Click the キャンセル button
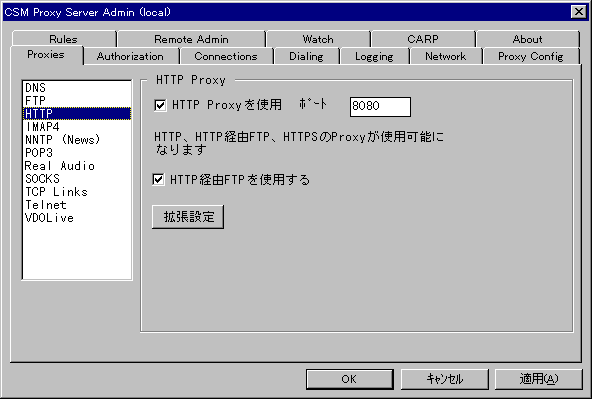 pos(444,379)
